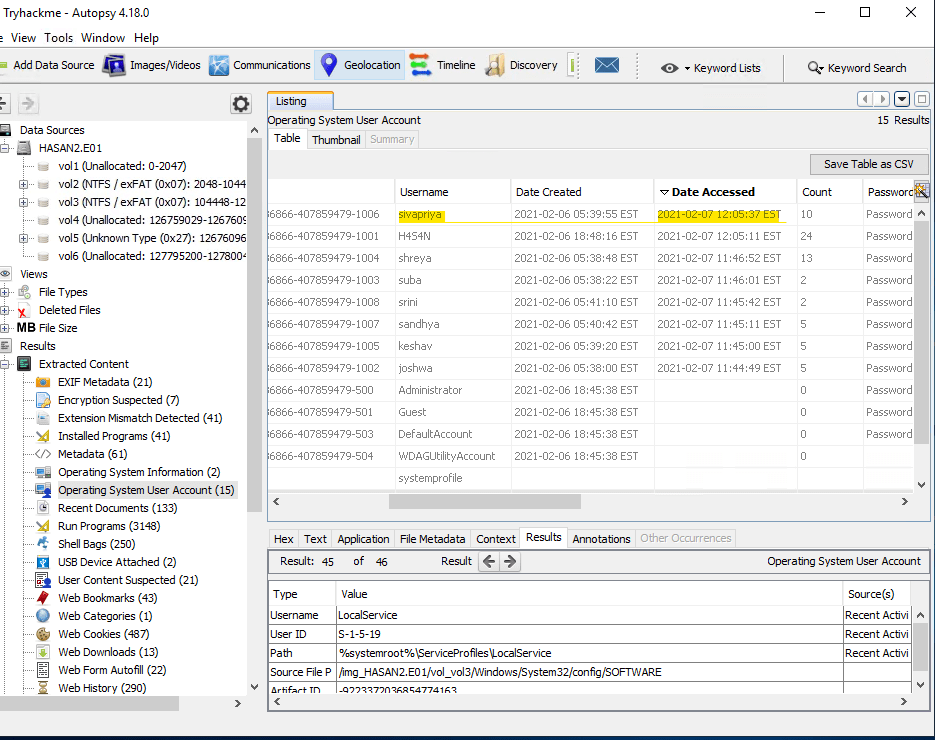935x740 pixels.
Task: Click the Images/Videos toolbar button
Action: (152, 65)
